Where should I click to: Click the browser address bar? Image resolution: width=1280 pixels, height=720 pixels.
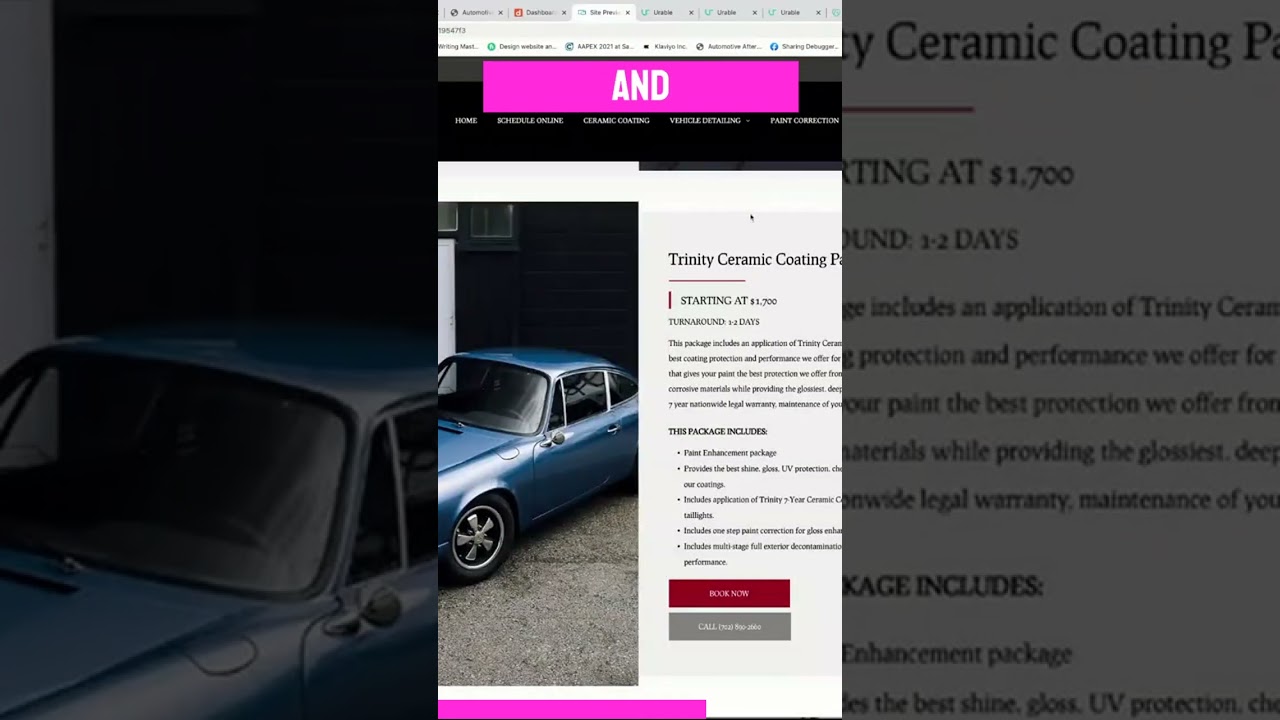(640, 31)
